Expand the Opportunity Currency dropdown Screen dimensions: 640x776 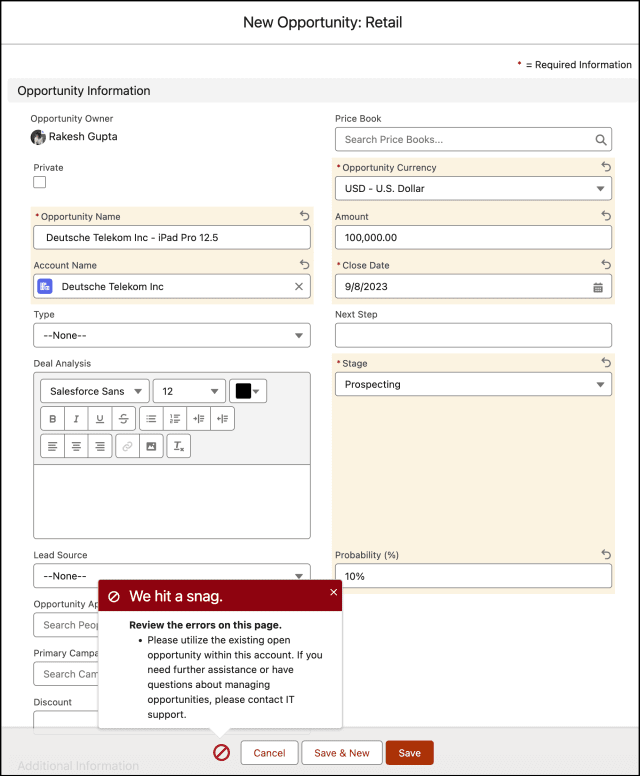472,188
